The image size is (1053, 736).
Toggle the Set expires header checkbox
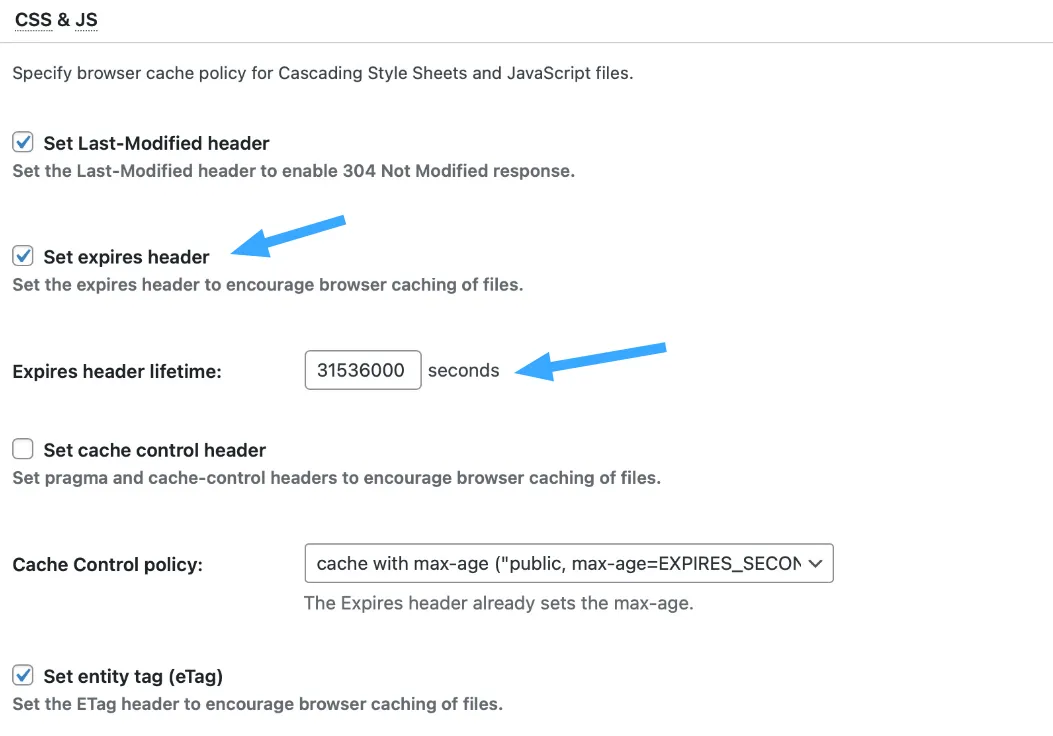23,256
